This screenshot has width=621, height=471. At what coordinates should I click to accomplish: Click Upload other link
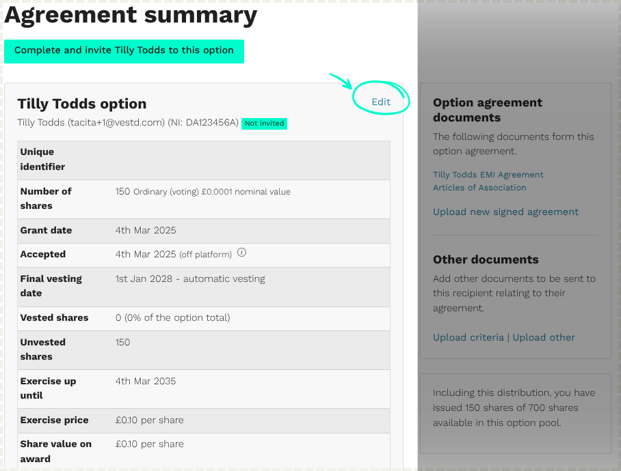point(543,338)
